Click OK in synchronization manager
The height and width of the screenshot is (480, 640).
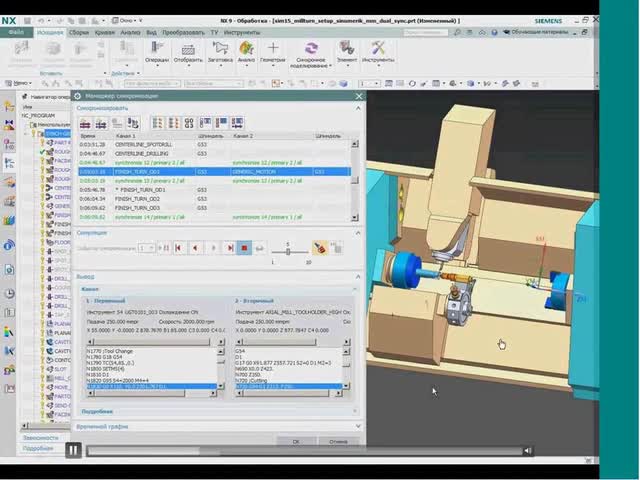(x=296, y=441)
